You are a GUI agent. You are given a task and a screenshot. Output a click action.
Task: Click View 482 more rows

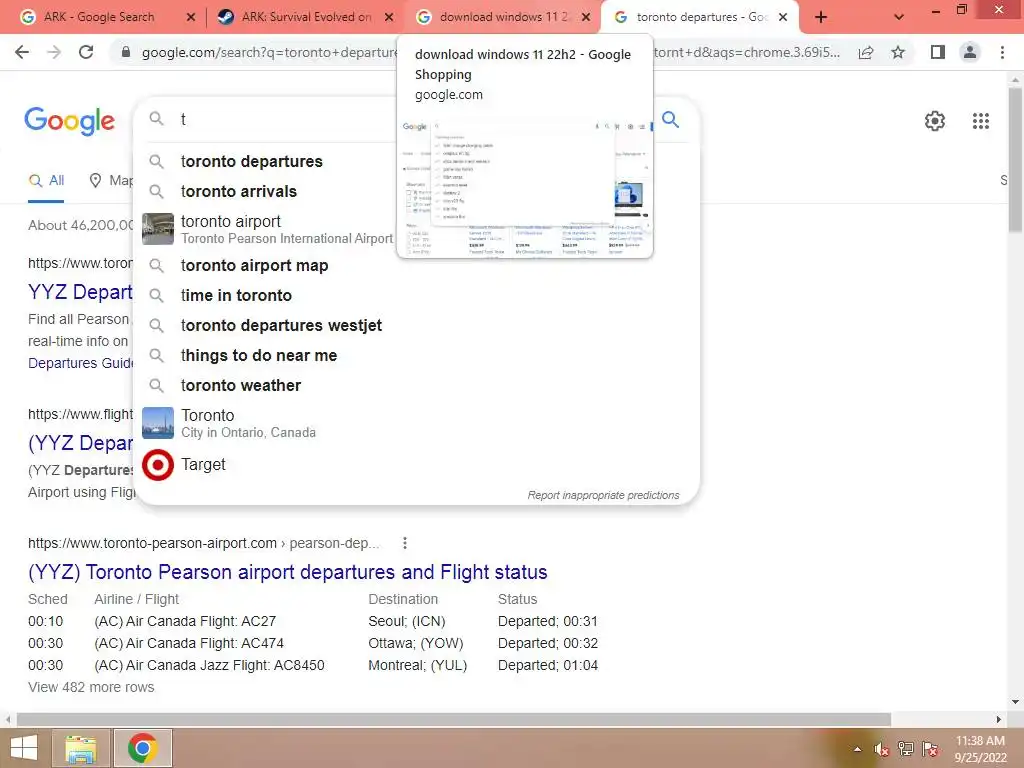click(x=91, y=688)
